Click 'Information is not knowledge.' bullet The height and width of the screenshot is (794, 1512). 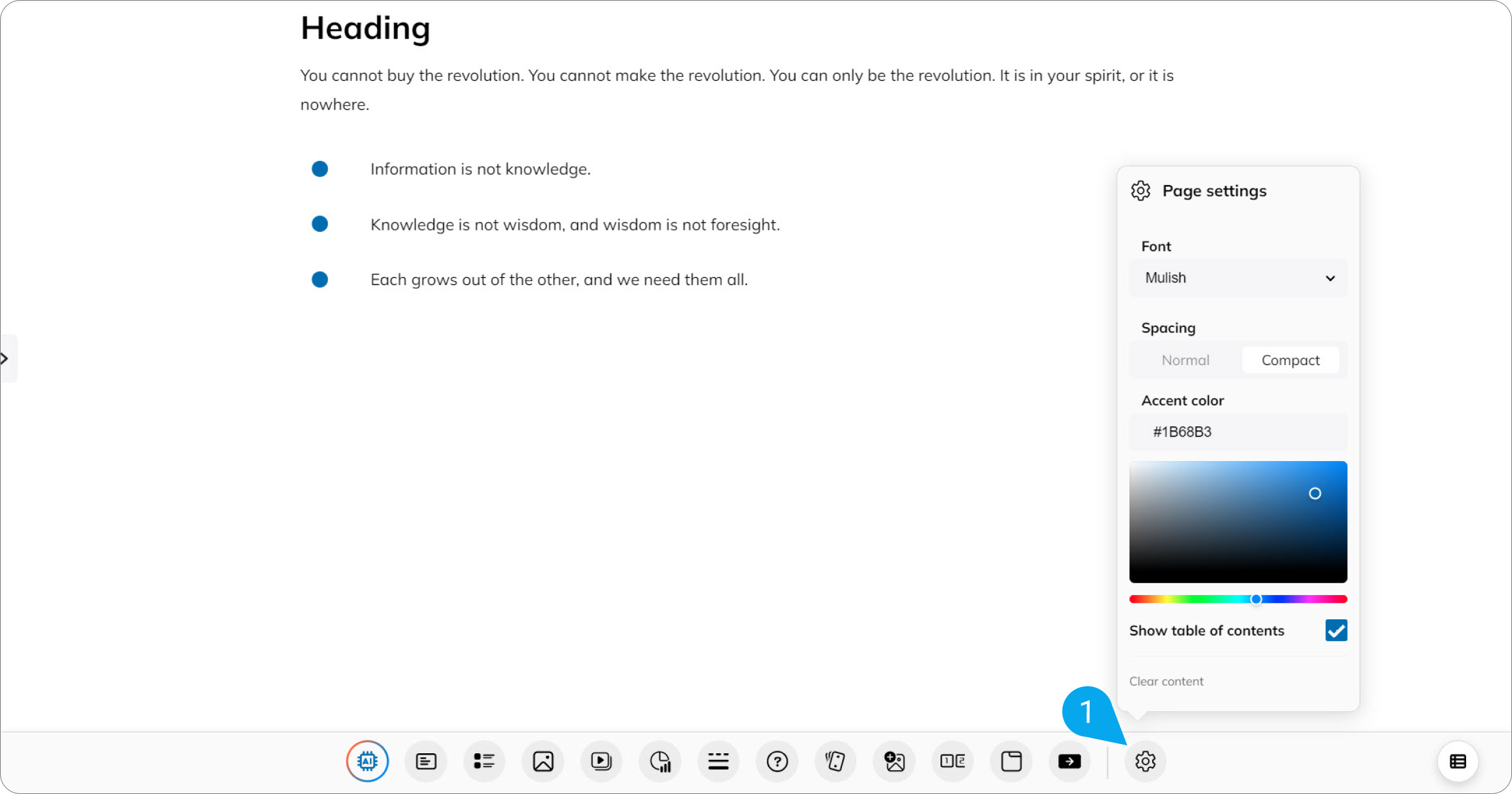pos(480,169)
